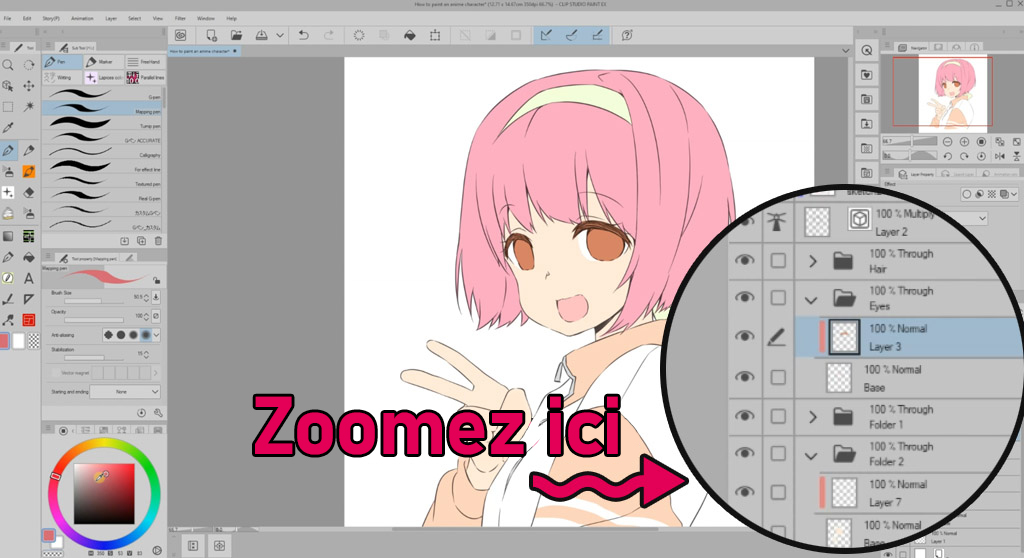Tick the lock checkbox beside the Hair folder
The height and width of the screenshot is (558, 1024).
point(778,261)
